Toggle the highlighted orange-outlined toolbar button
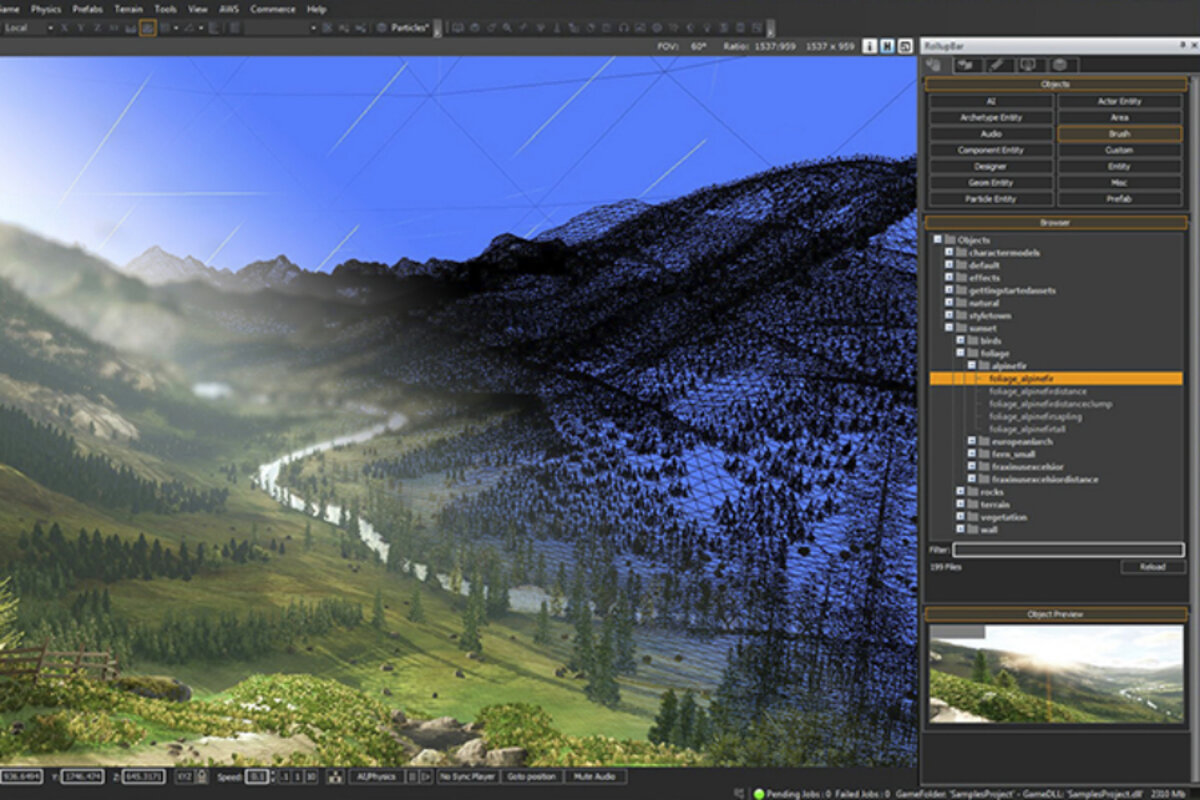The width and height of the screenshot is (1200, 800). (147, 28)
